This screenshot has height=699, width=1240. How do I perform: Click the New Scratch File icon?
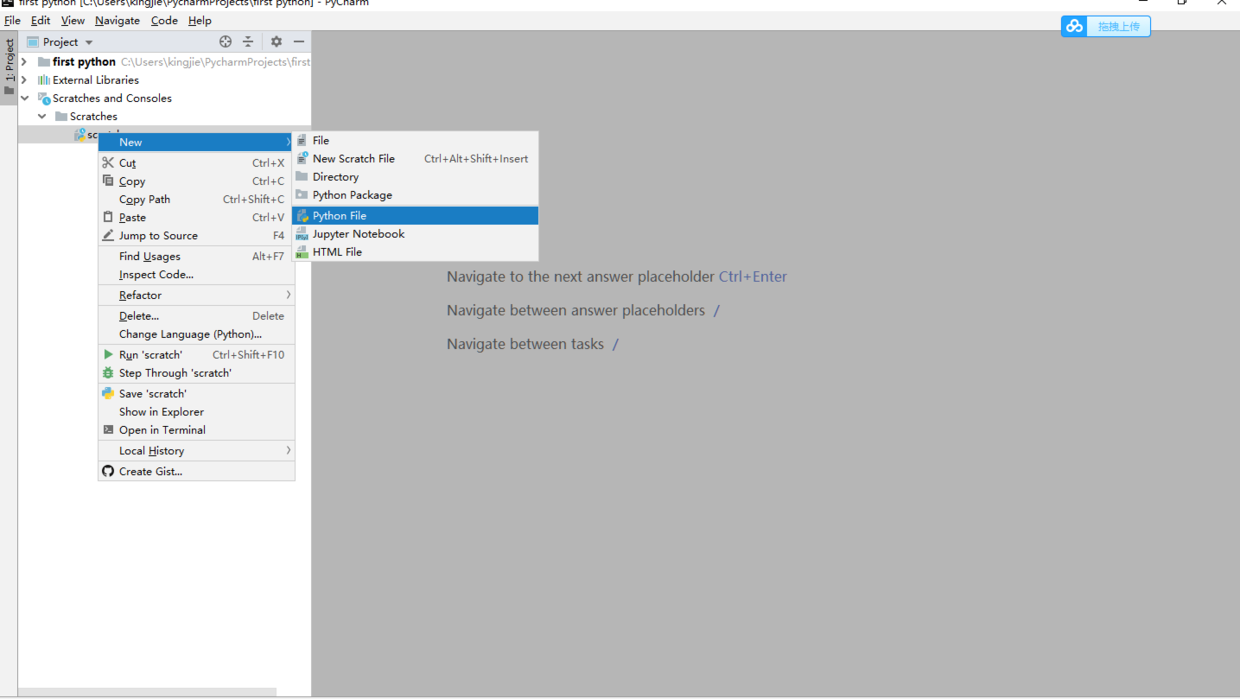(302, 158)
